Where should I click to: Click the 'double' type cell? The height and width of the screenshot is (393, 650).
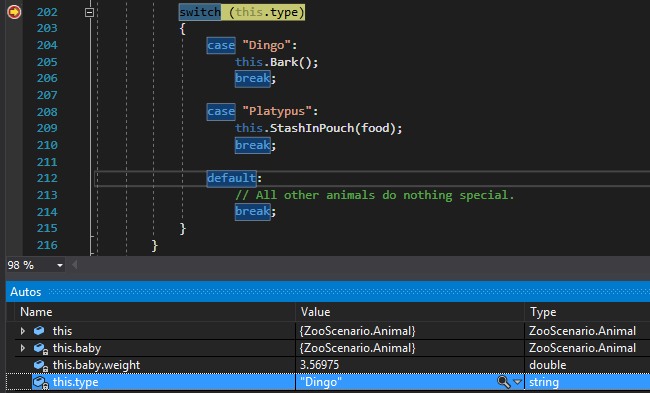tap(548, 365)
